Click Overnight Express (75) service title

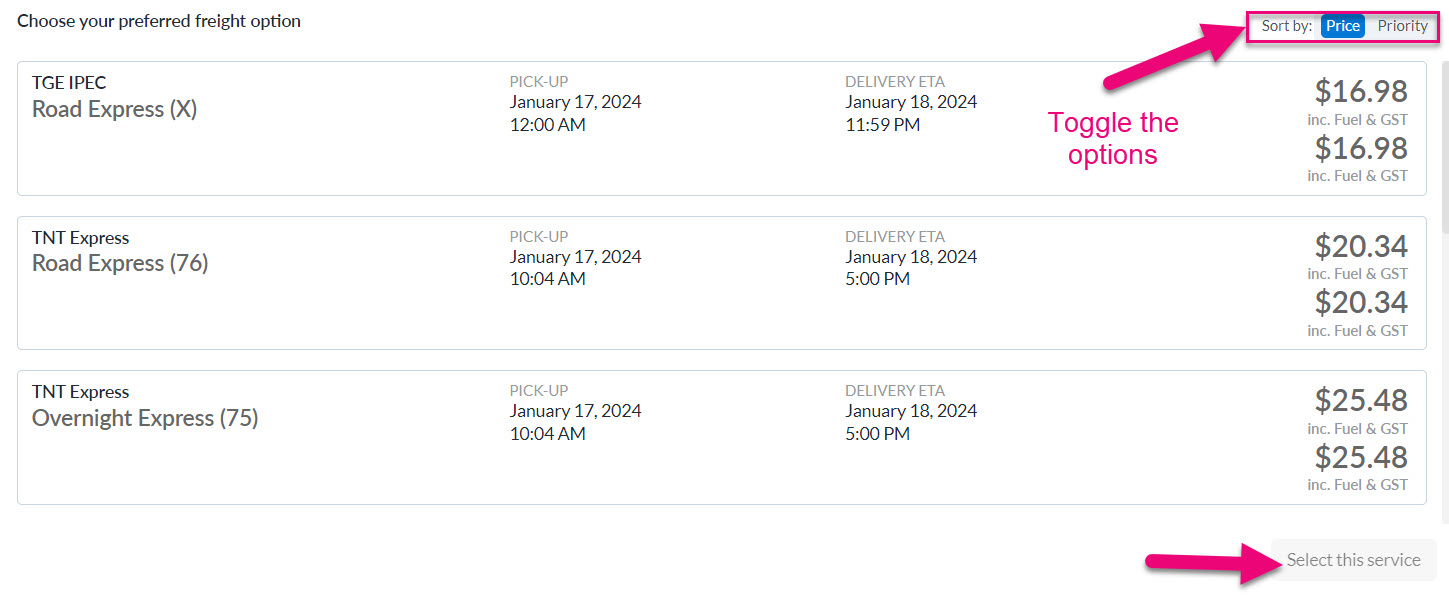point(145,418)
